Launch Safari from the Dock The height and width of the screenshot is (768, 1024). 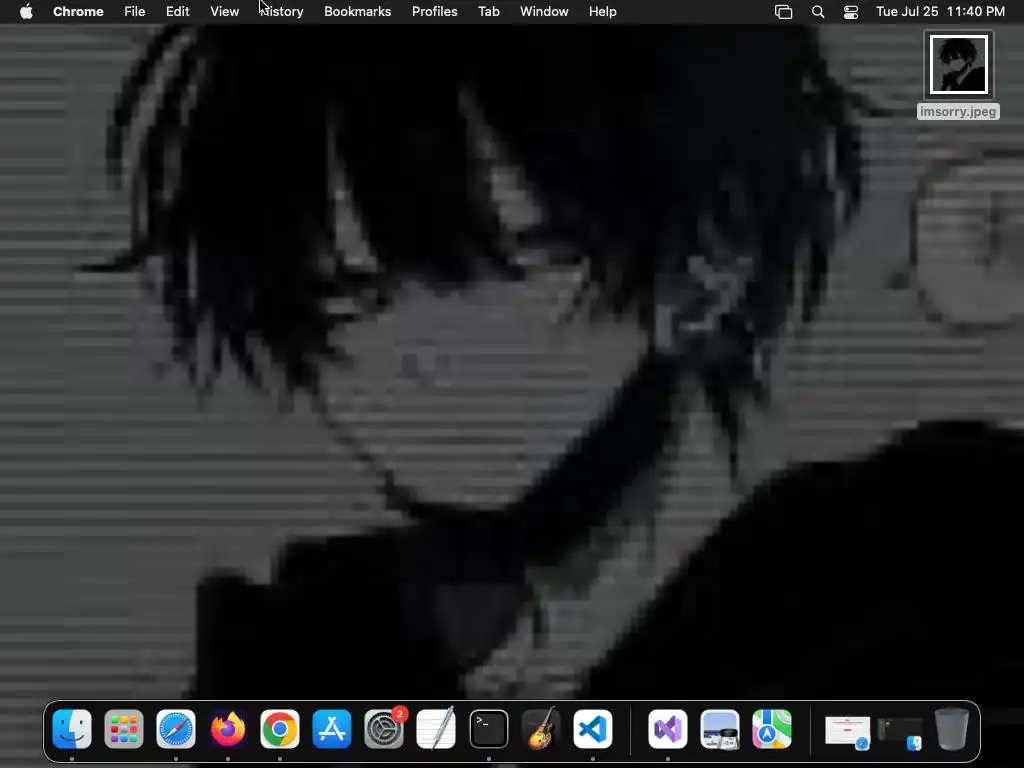(176, 729)
